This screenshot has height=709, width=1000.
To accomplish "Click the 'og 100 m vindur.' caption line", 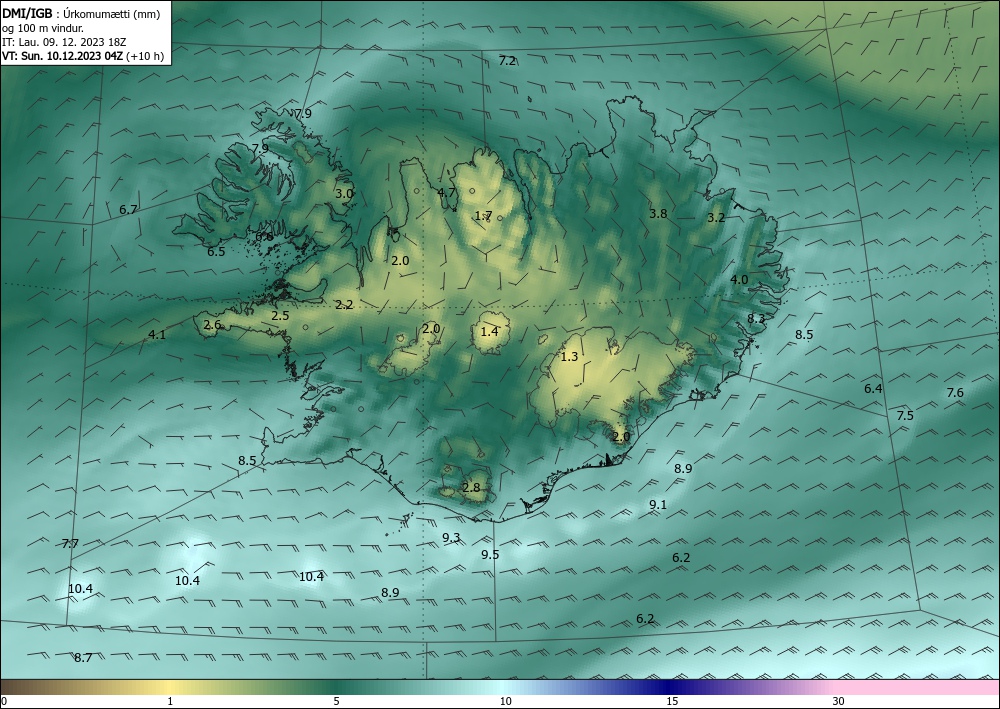I will [x=43, y=28].
